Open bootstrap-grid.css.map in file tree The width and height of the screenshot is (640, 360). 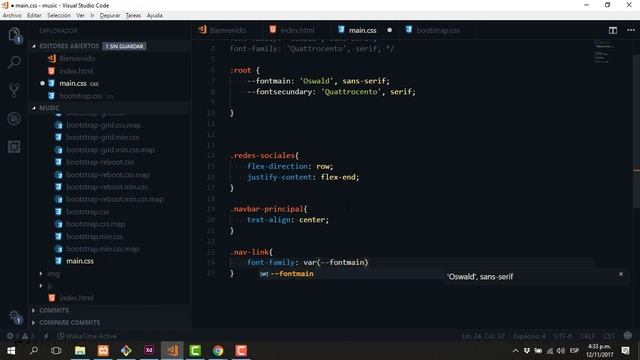(104, 125)
